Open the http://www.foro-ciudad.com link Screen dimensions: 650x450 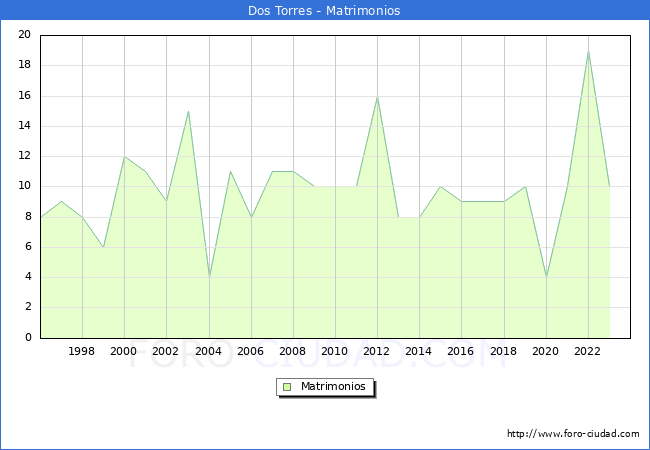click(573, 434)
